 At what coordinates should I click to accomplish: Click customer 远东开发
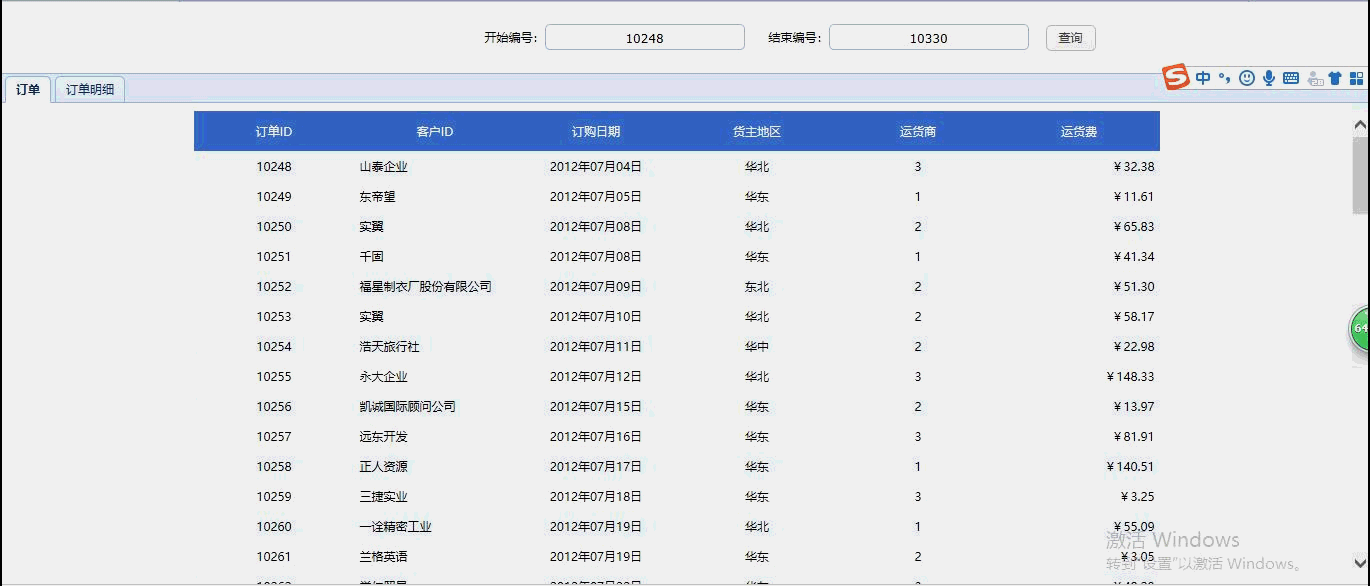tap(384, 437)
